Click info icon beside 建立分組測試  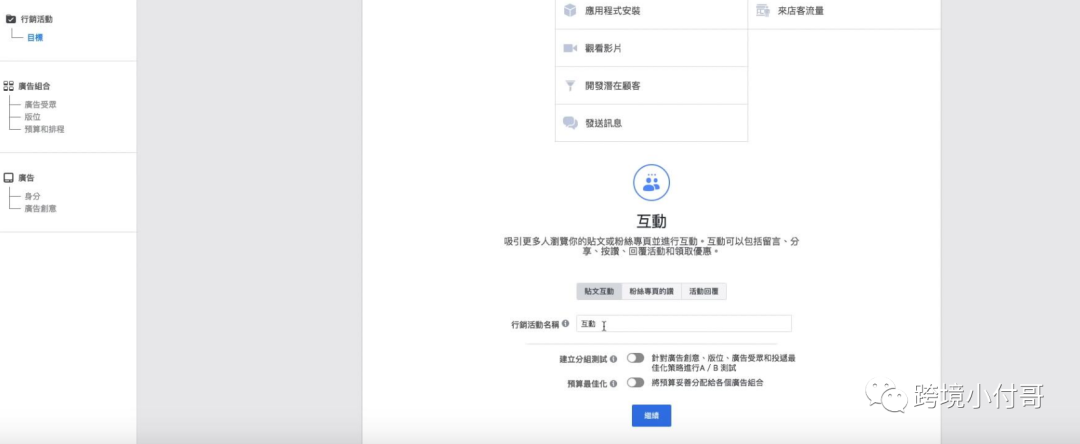coord(614,359)
